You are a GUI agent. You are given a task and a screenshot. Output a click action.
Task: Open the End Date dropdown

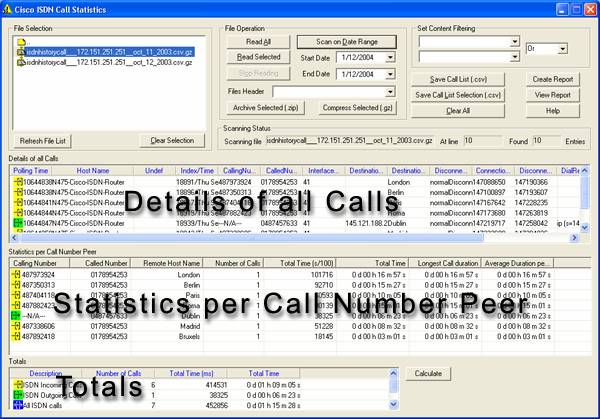(388, 74)
